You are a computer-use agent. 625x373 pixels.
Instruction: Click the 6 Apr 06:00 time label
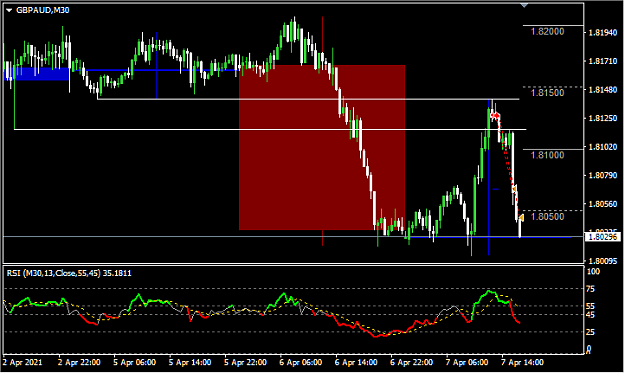[x=301, y=363]
